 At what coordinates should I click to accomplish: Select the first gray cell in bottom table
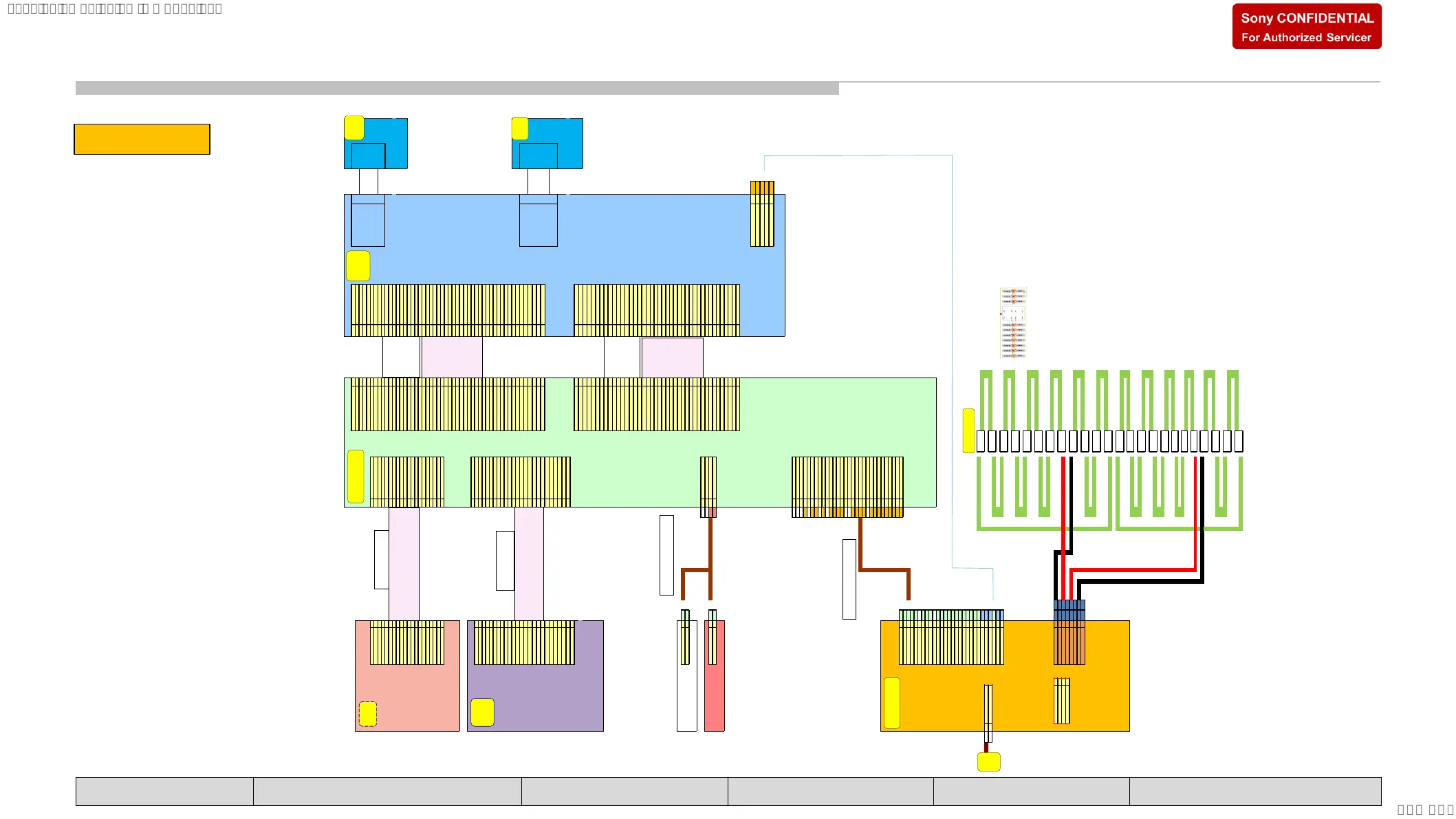coord(164,791)
